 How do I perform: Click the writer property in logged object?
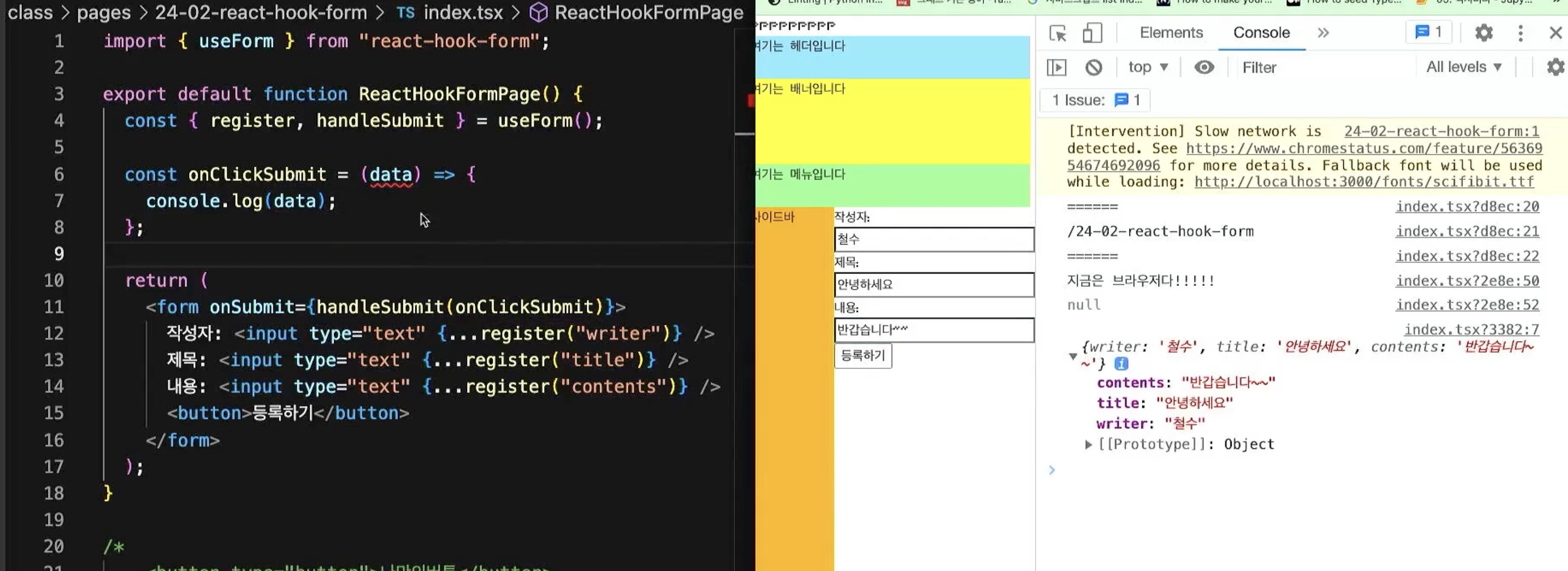1121,424
